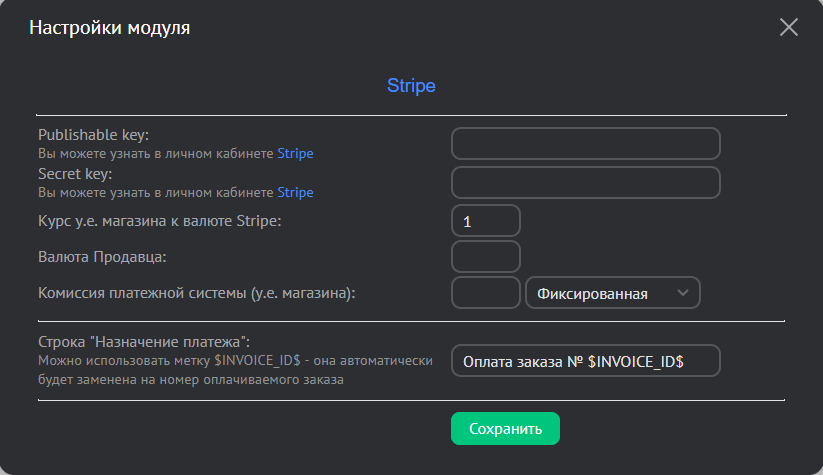
Task: Click the Оплата заказа № $INVOICE_ID$ field
Action: [585, 361]
